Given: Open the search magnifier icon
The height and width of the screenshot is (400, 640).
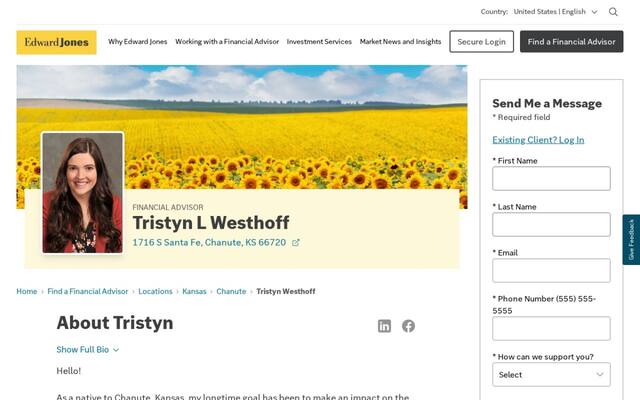Looking at the screenshot, I should (613, 12).
